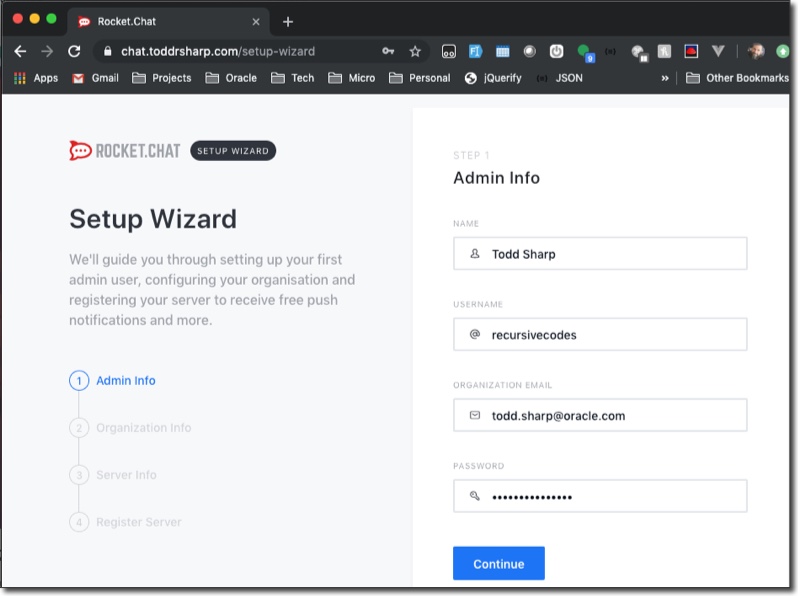Image resolution: width=798 pixels, height=596 pixels.
Task: Click the lock site info icon
Action: coord(107,51)
